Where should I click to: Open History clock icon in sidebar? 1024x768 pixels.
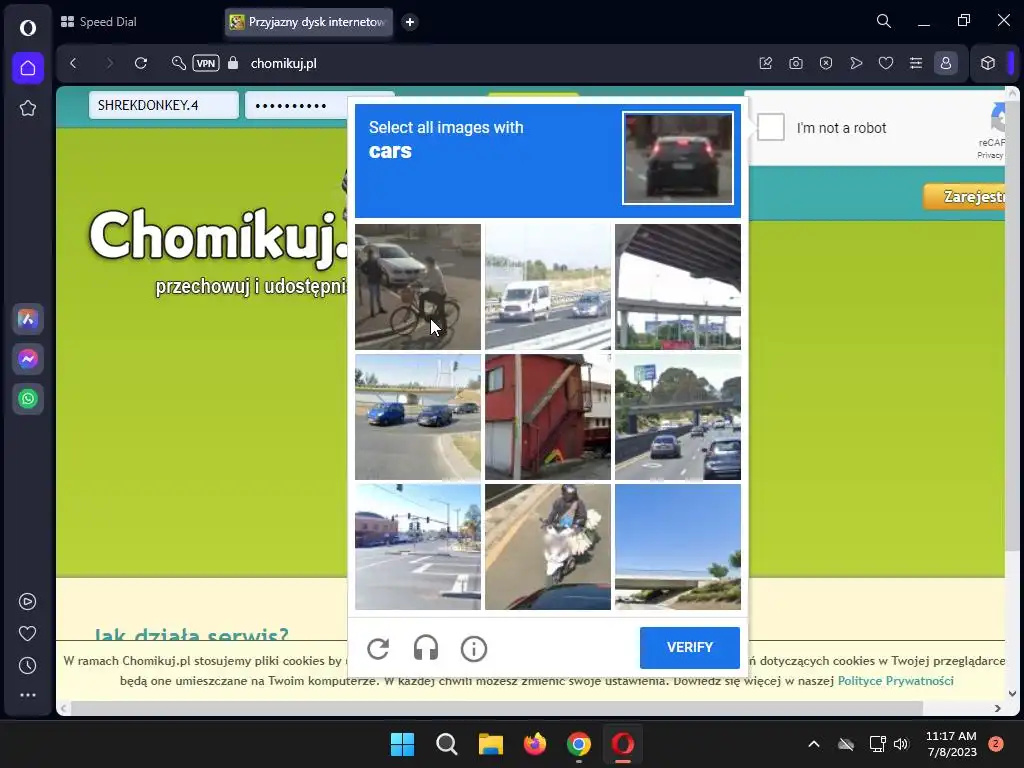click(27, 665)
